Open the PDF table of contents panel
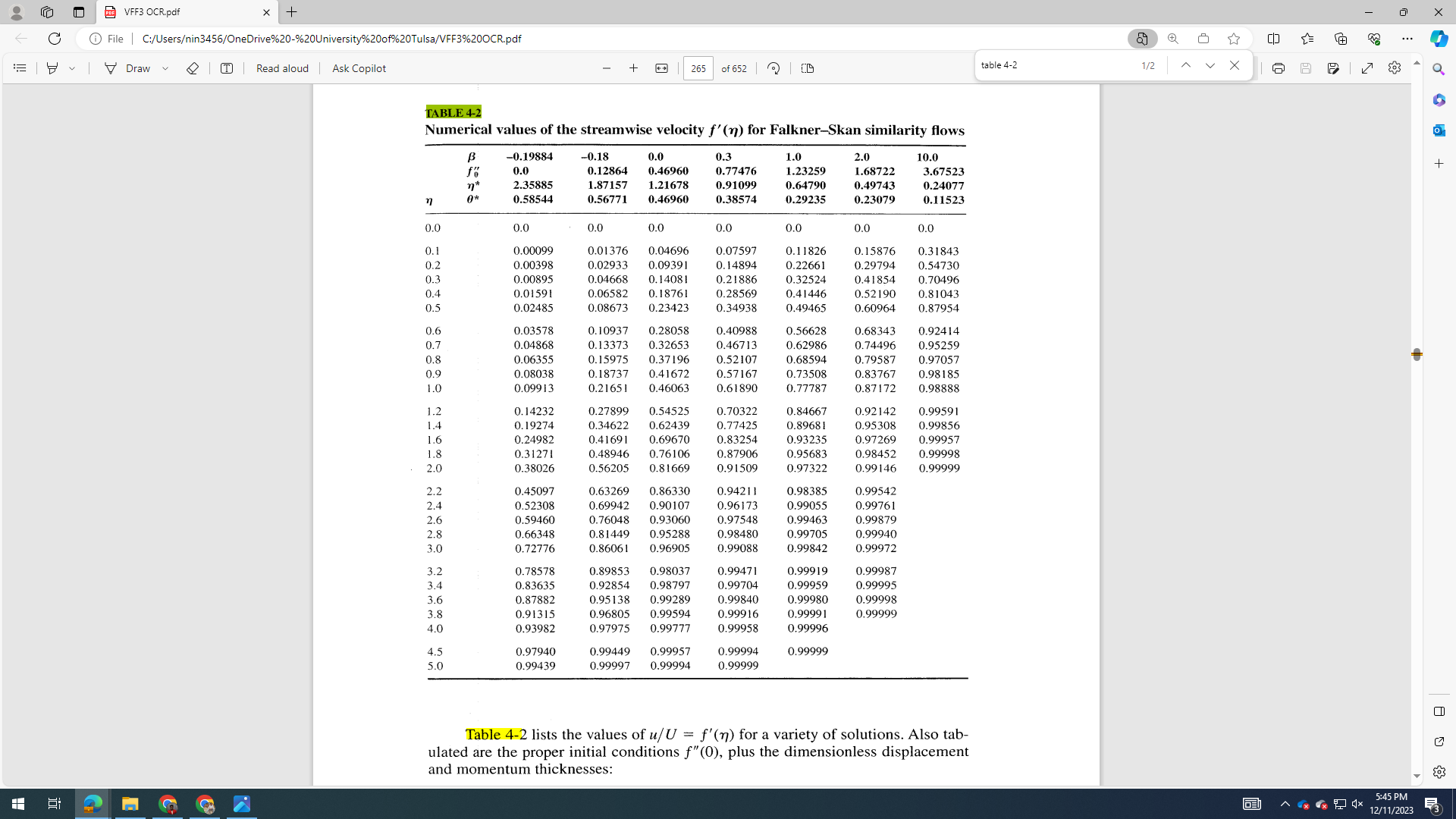Screen dimensions: 1456x819 pyautogui.click(x=20, y=68)
